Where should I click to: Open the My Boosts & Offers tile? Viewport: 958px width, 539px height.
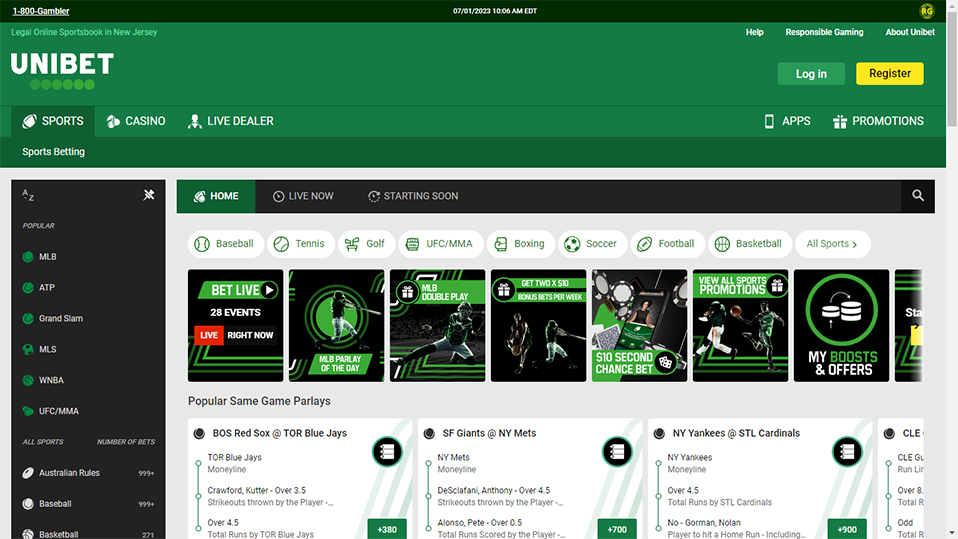click(841, 325)
